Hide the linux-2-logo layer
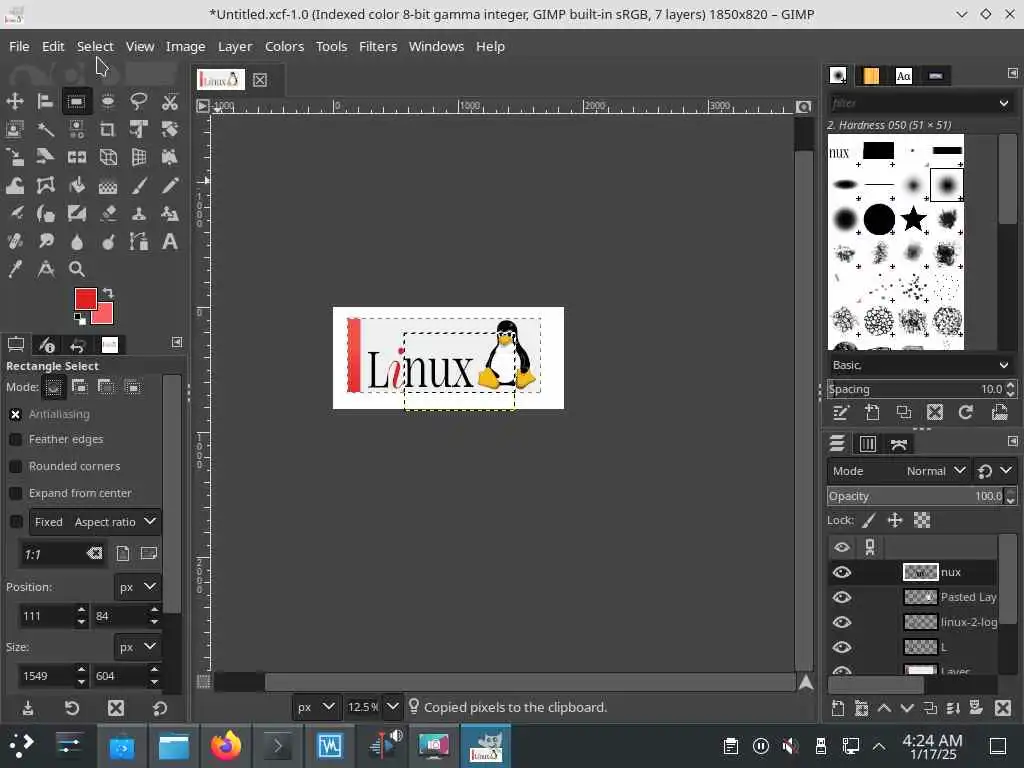Screen dimensions: 1024x768 (842, 622)
